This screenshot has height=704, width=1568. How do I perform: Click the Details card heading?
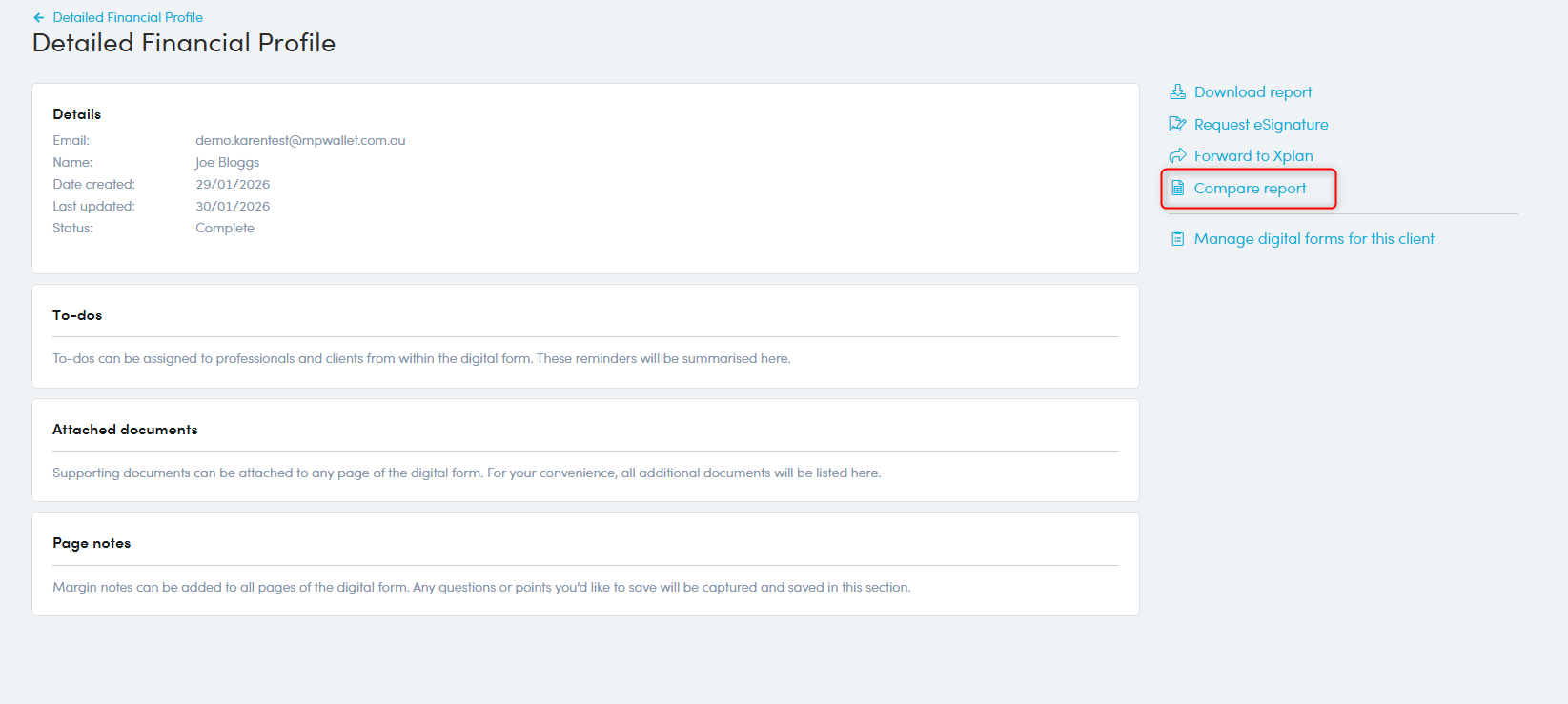[76, 114]
